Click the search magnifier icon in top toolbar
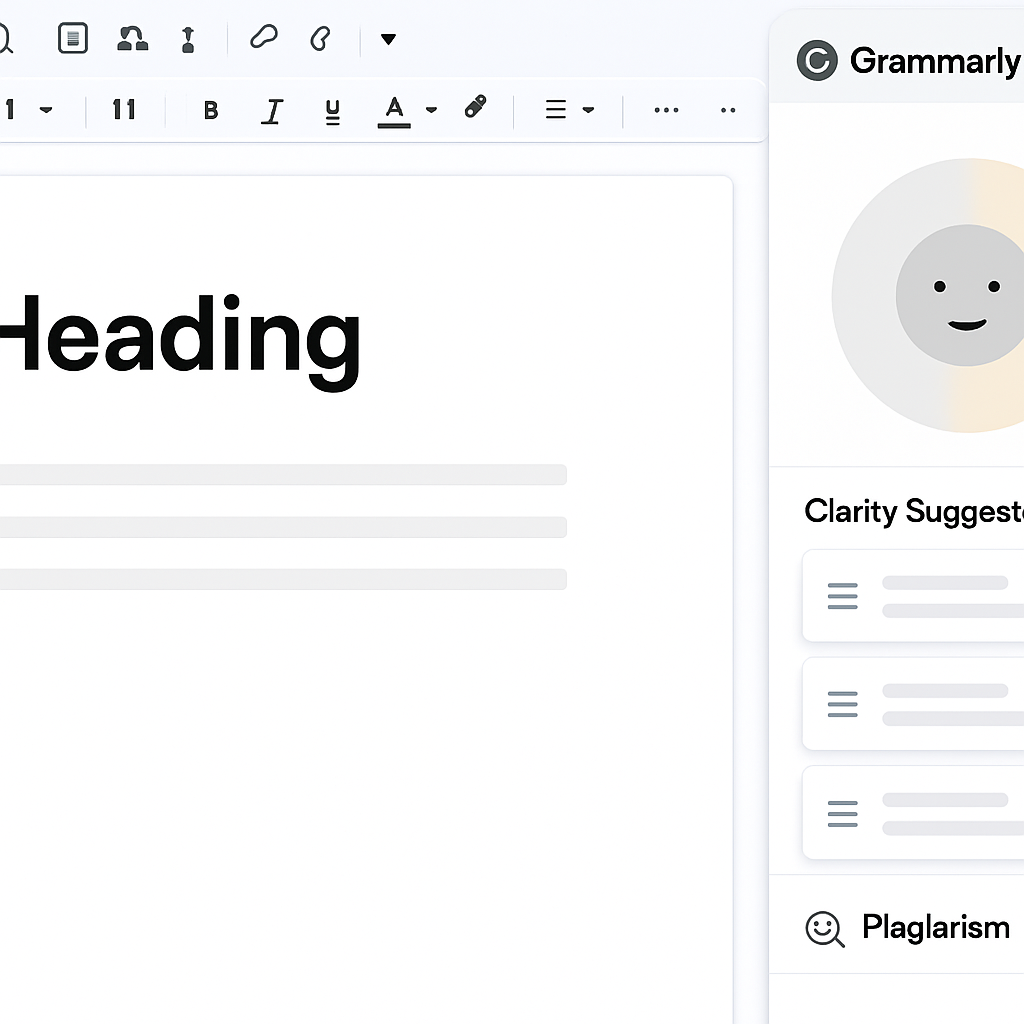1024x1024 pixels. (x=5, y=38)
